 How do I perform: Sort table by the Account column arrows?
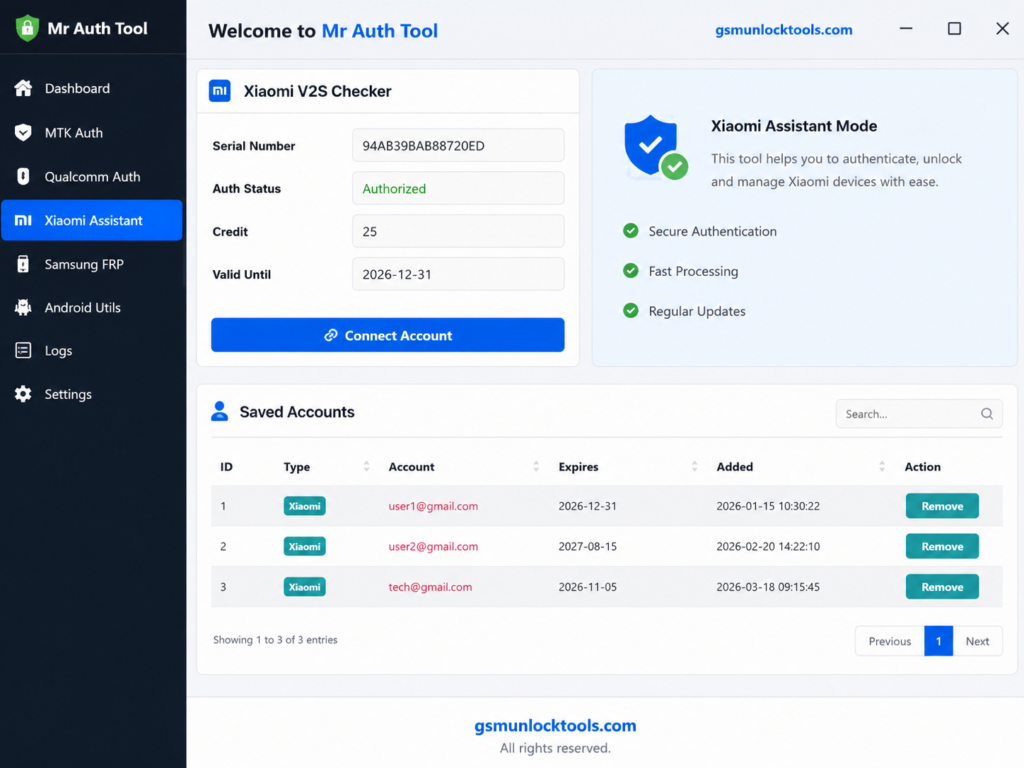click(536, 466)
